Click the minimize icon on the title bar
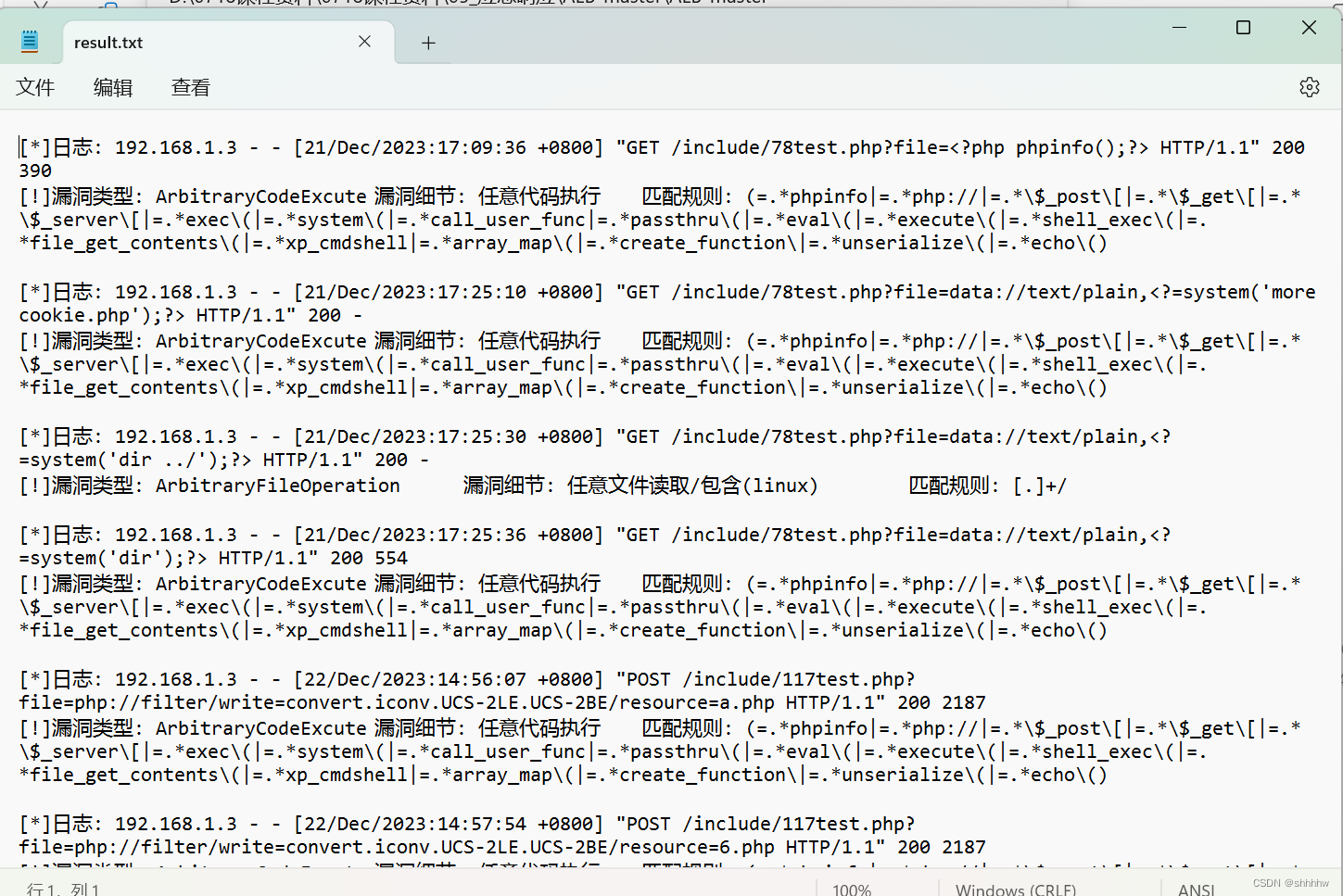The height and width of the screenshot is (896, 1343). pyautogui.click(x=1178, y=28)
